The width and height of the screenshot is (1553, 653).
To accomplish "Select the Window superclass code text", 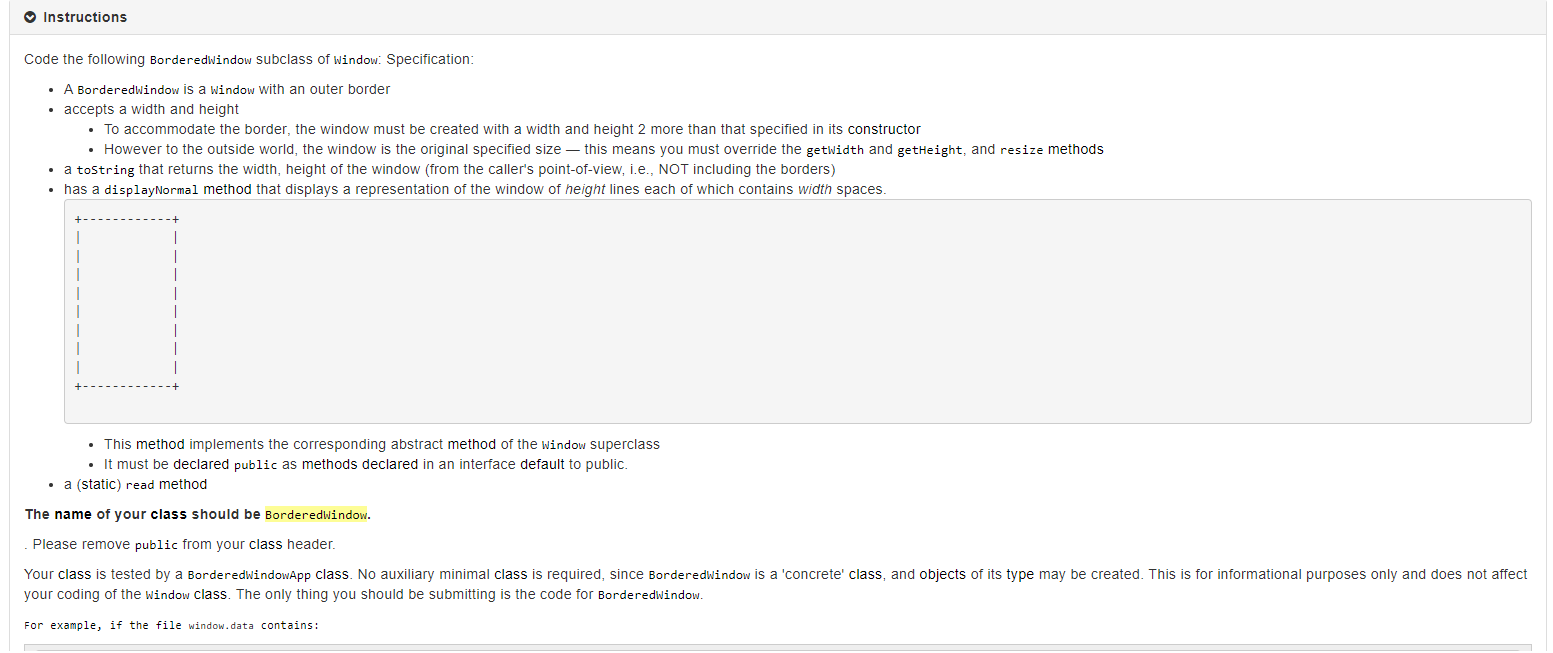I will (x=564, y=444).
